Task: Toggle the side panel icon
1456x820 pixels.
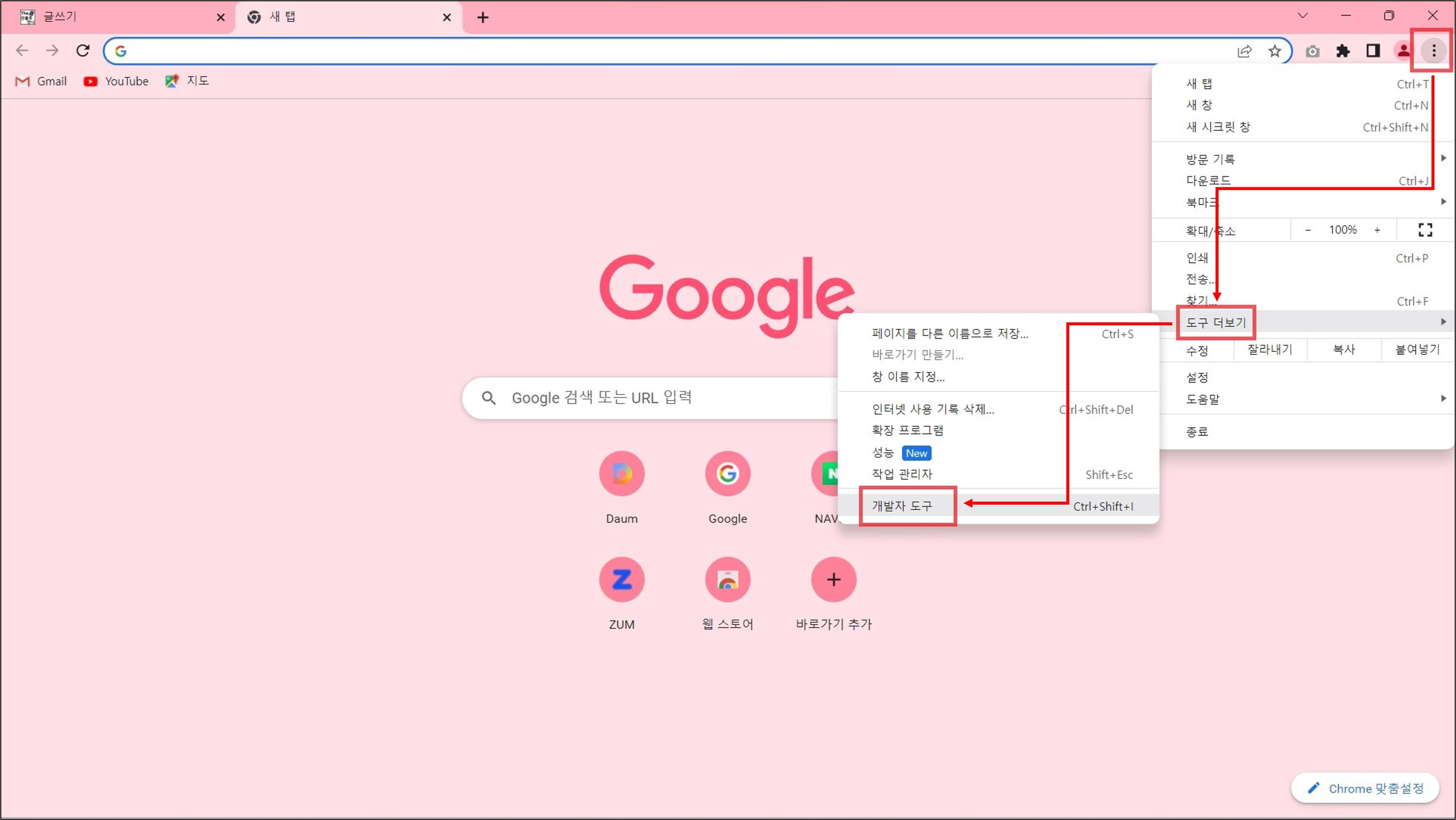Action: [x=1373, y=52]
